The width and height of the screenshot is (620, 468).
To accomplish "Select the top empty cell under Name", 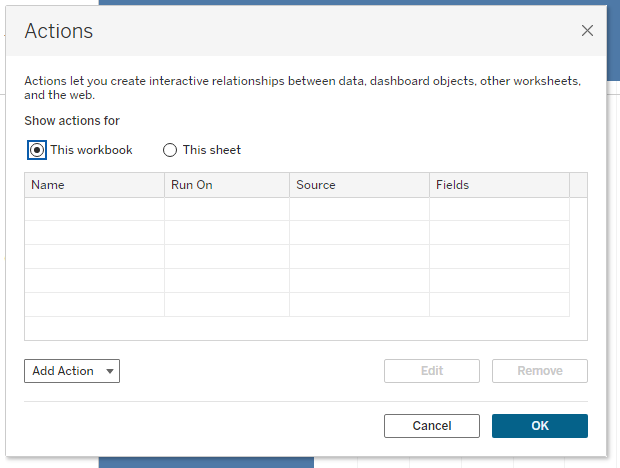I will pyautogui.click(x=95, y=209).
